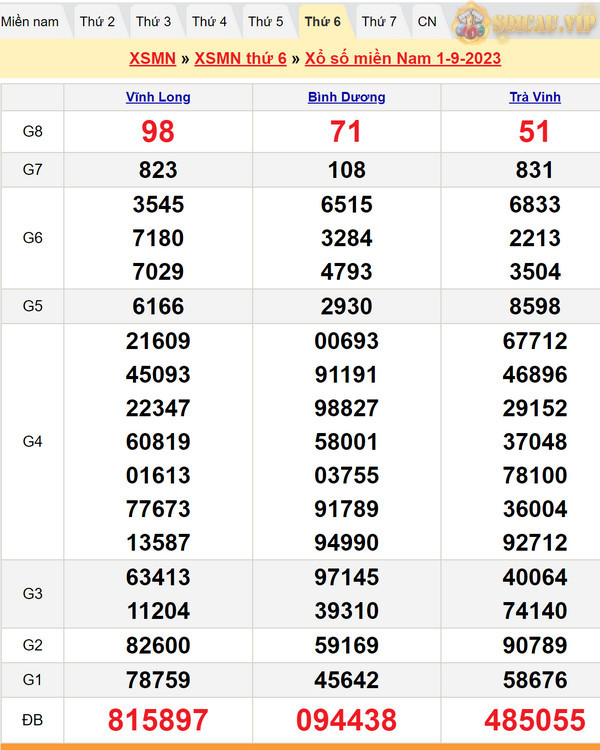Open the Thứ 5 results tab
The height and width of the screenshot is (750, 600).
pyautogui.click(x=265, y=21)
